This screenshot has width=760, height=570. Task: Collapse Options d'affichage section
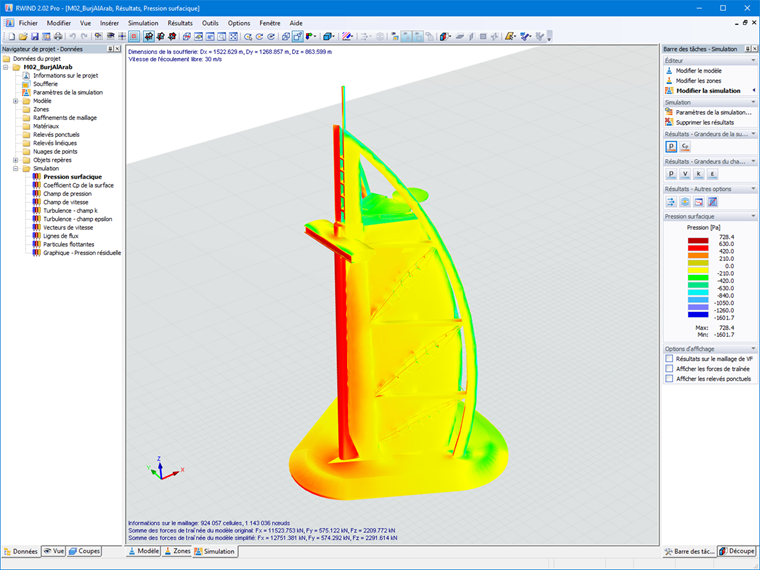(753, 348)
